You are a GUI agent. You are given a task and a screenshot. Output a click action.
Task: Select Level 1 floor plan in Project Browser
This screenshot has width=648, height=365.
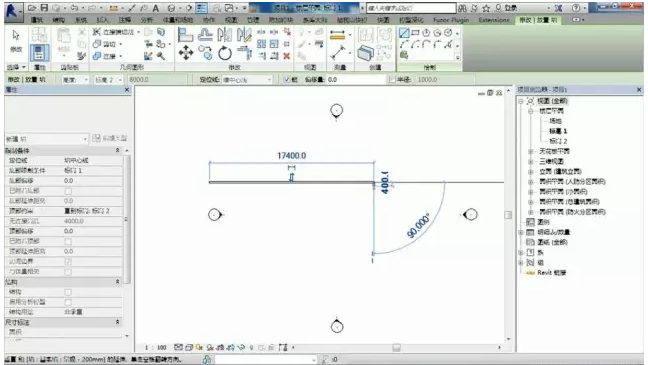click(558, 131)
